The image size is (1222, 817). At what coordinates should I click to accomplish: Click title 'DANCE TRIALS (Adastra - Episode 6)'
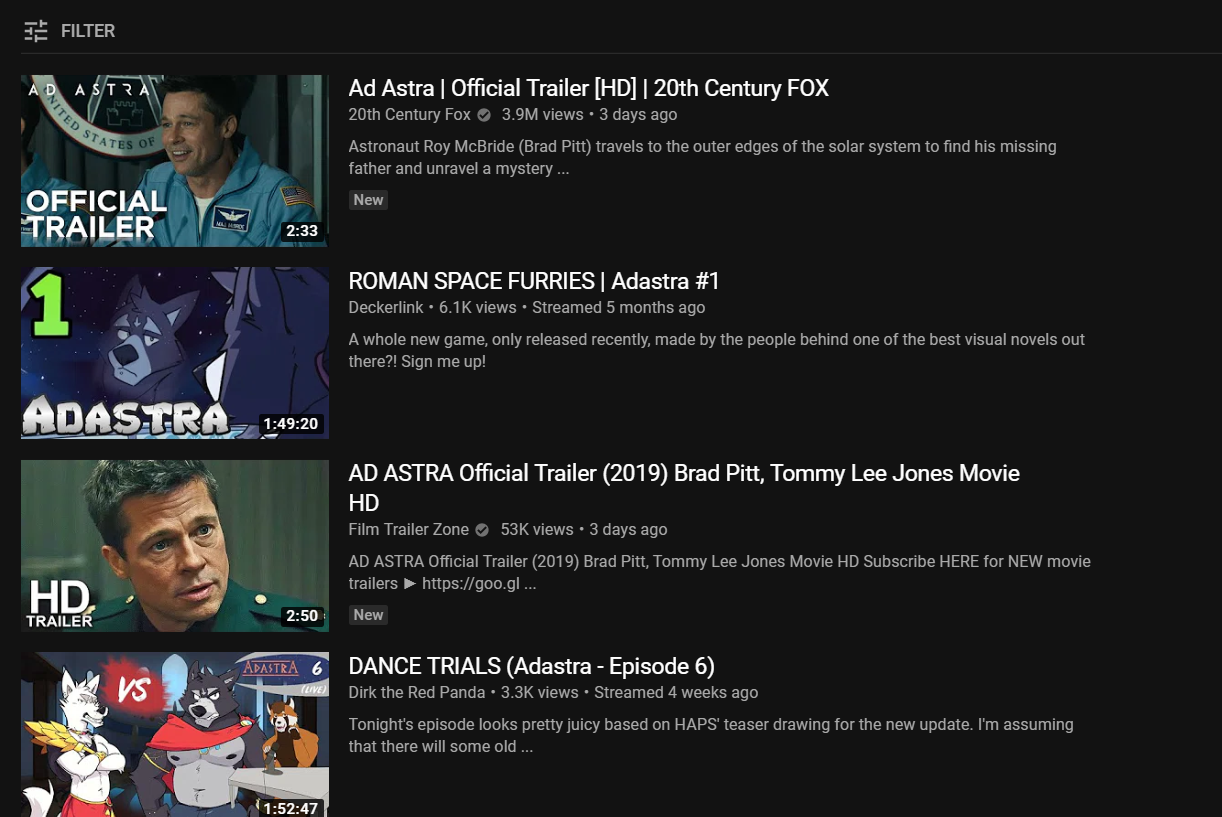pyautogui.click(x=531, y=666)
